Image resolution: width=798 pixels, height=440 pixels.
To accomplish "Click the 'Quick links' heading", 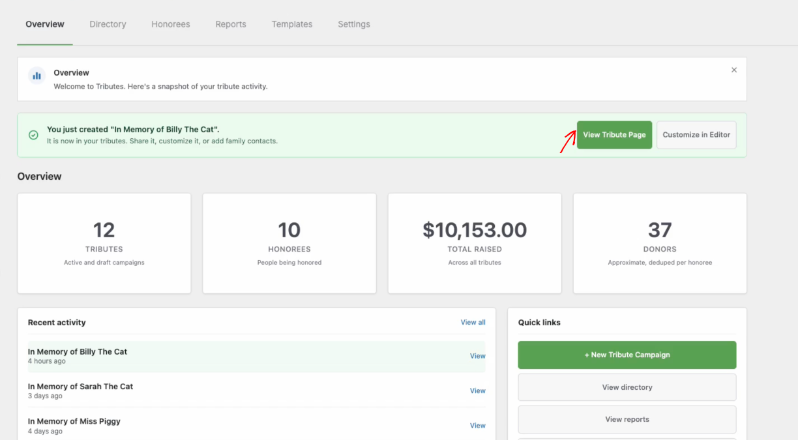I will tap(539, 322).
